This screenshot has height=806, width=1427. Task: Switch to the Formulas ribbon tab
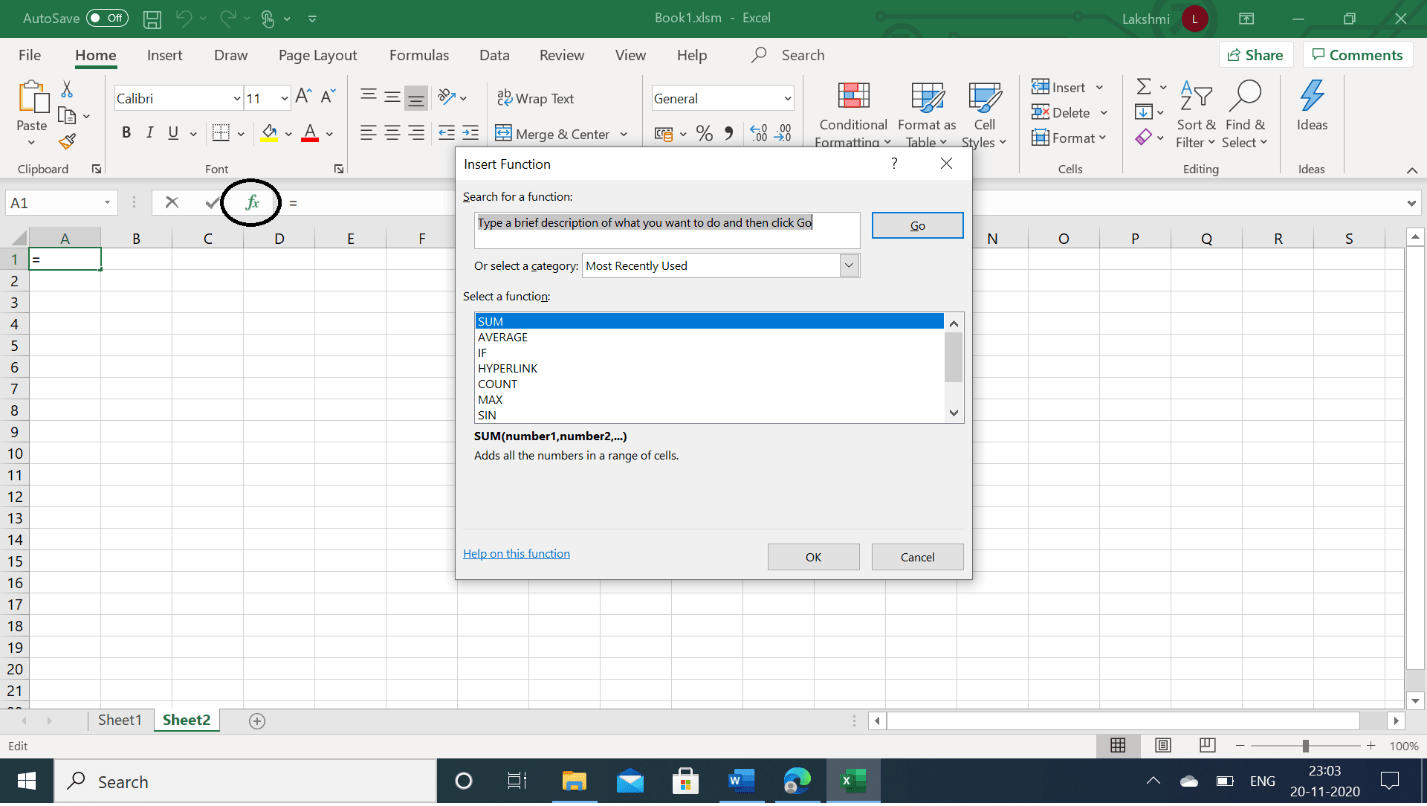[x=418, y=55]
